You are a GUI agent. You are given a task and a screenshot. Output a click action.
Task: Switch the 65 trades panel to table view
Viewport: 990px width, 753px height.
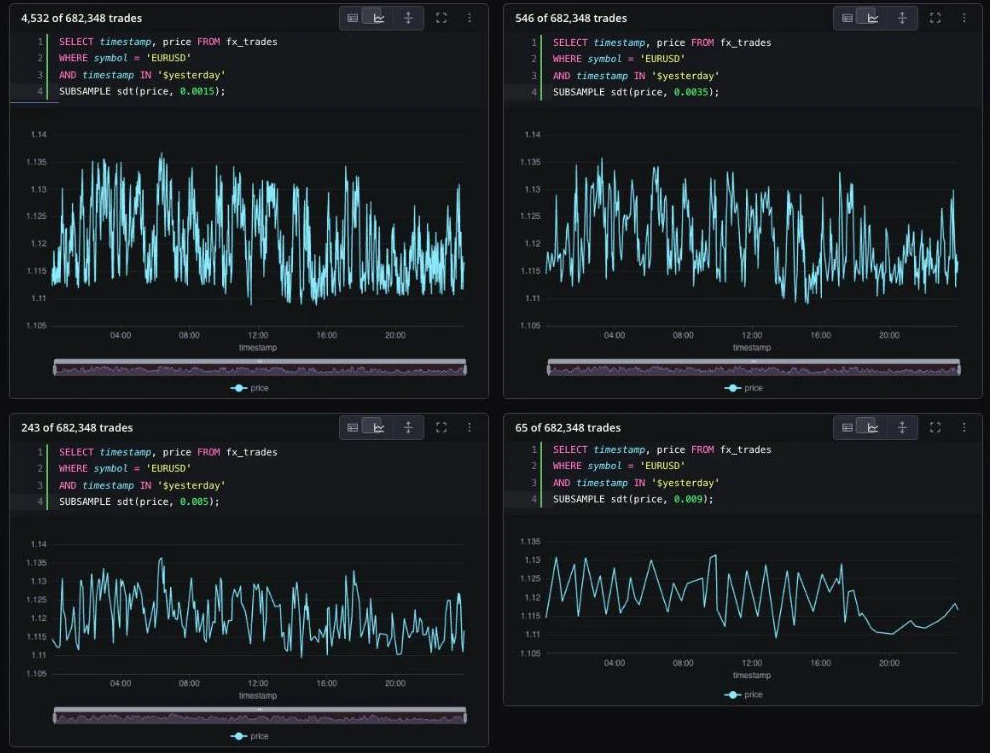pyautogui.click(x=847, y=427)
